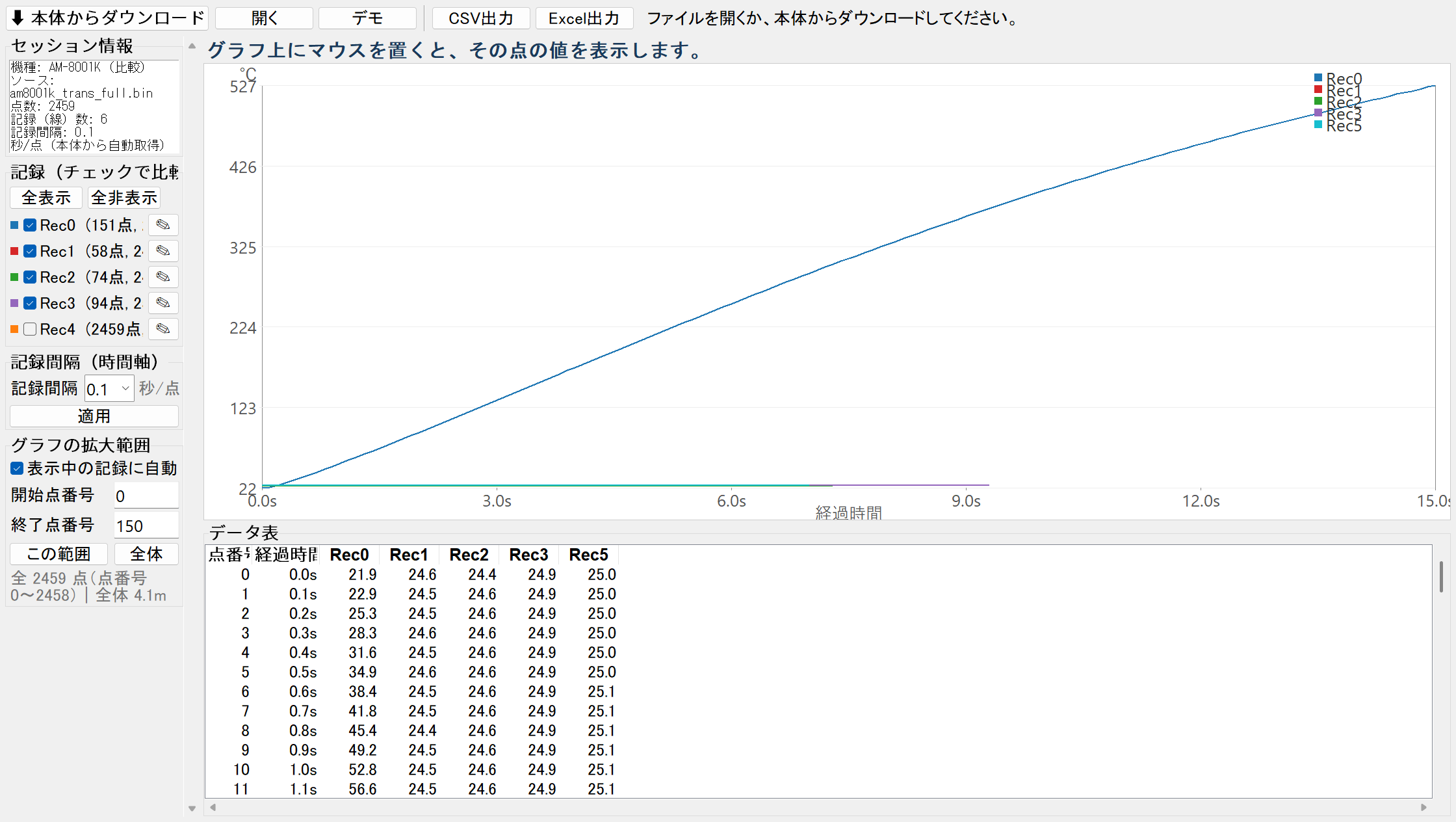Toggle the Rec2 record checkbox
This screenshot has height=822, width=1456.
(x=30, y=277)
